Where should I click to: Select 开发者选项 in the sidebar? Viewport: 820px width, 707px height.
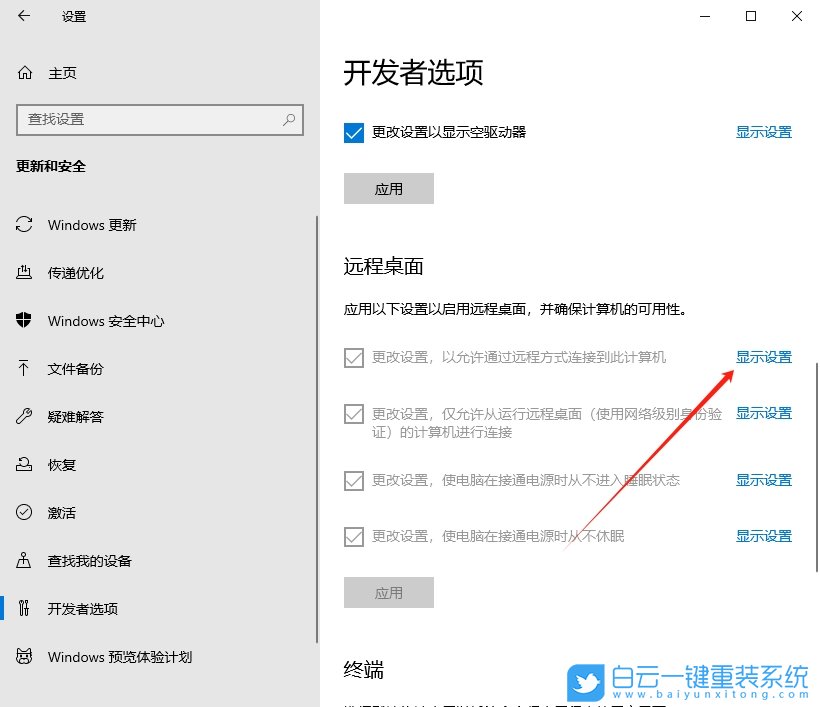click(84, 608)
